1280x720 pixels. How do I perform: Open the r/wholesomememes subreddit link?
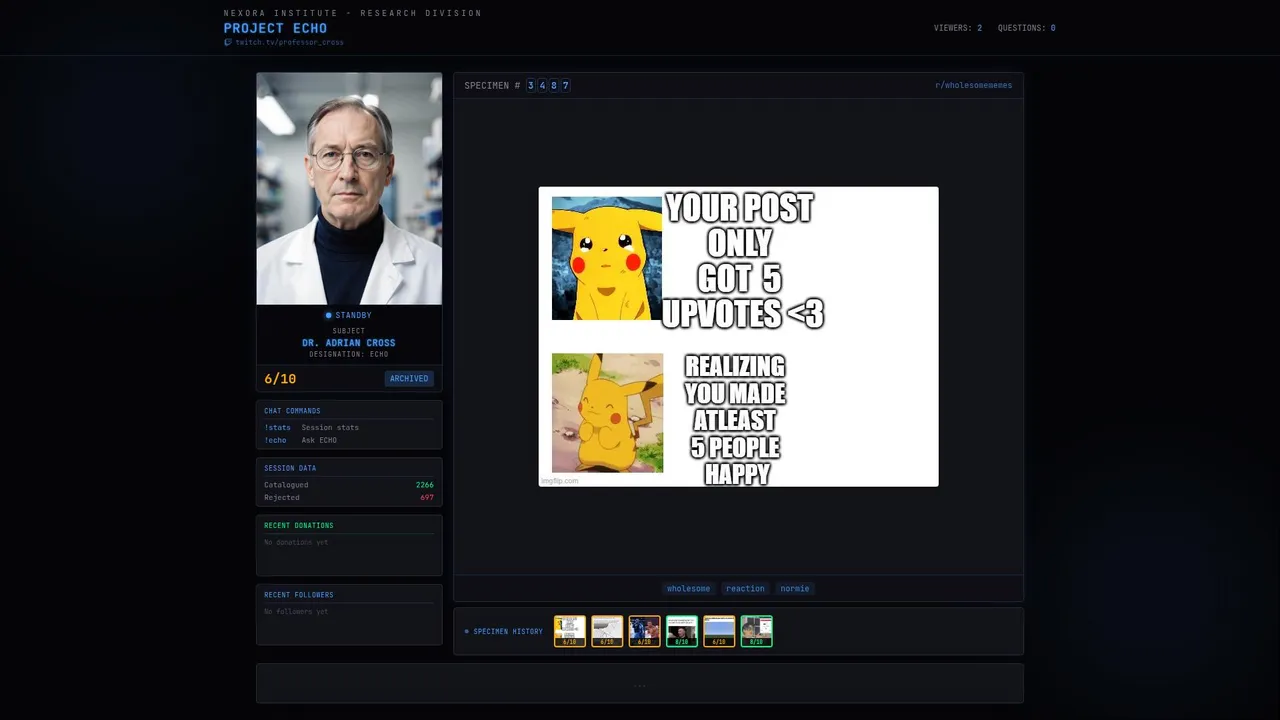click(973, 86)
